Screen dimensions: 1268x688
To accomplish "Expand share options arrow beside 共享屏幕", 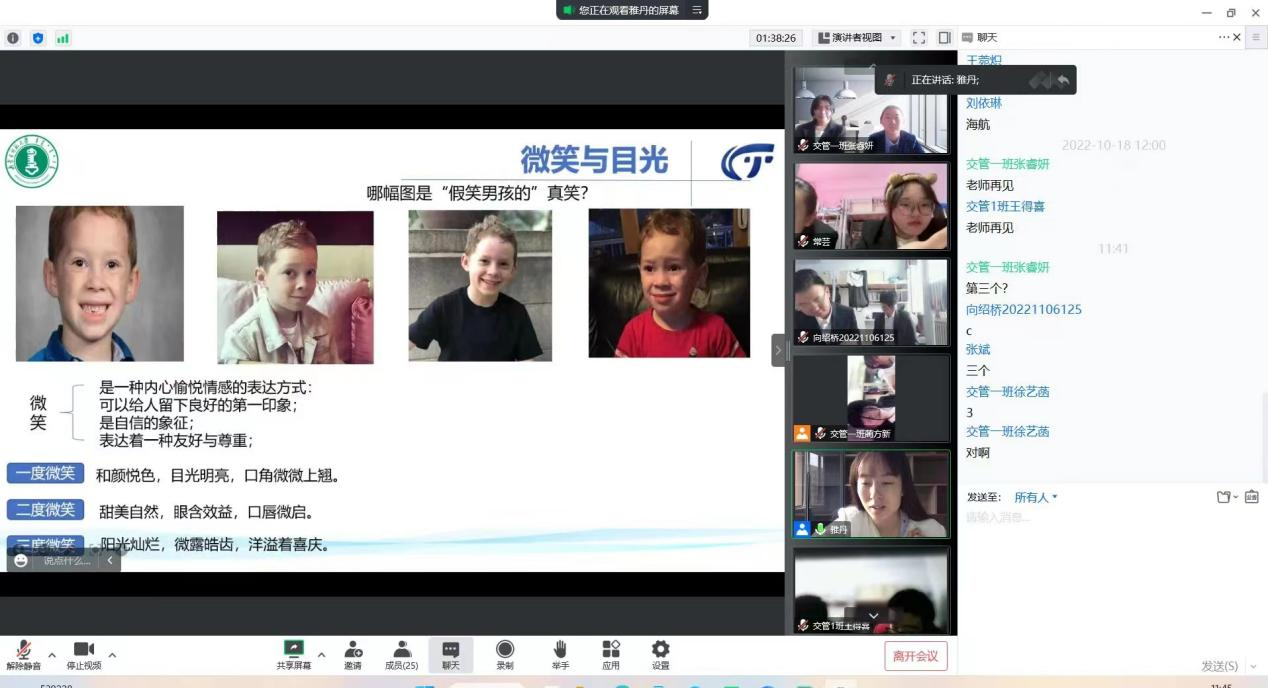I will coord(321,655).
